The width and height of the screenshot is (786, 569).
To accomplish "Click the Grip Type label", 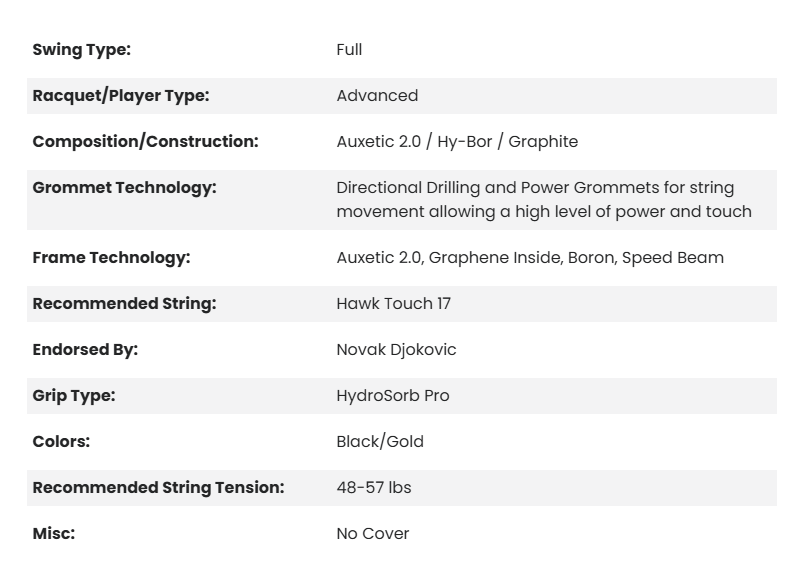I will click(74, 396).
